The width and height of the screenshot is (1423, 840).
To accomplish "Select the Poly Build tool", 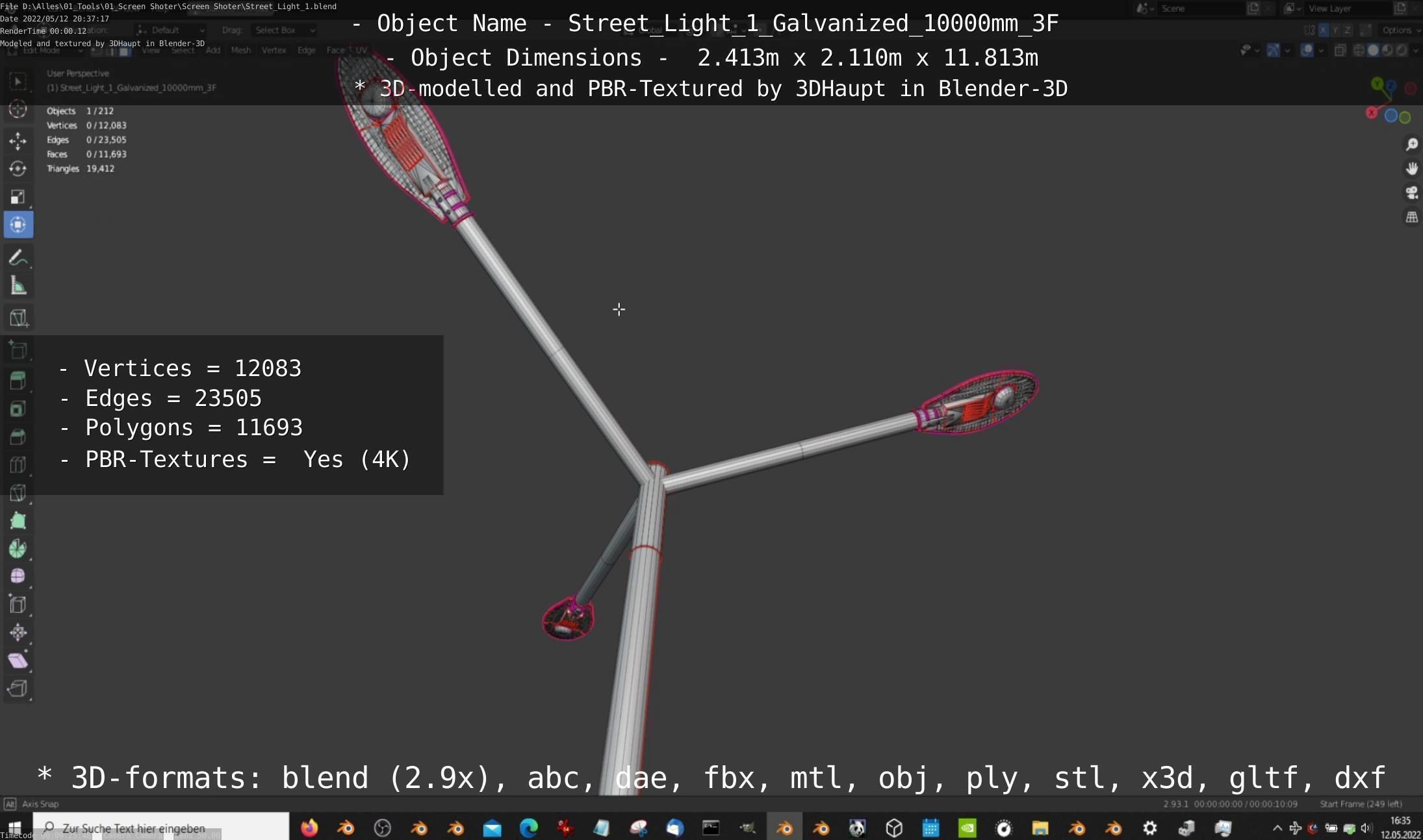I will pyautogui.click(x=18, y=521).
